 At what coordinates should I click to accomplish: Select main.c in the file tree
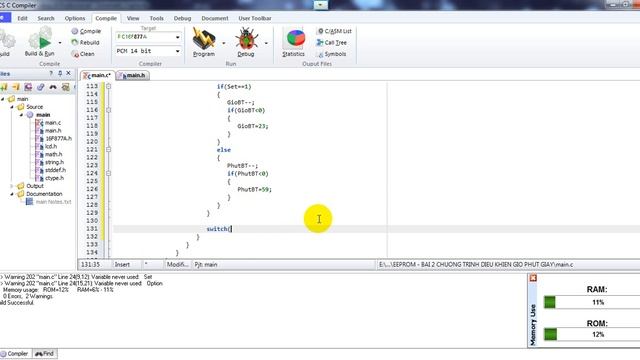[53, 123]
